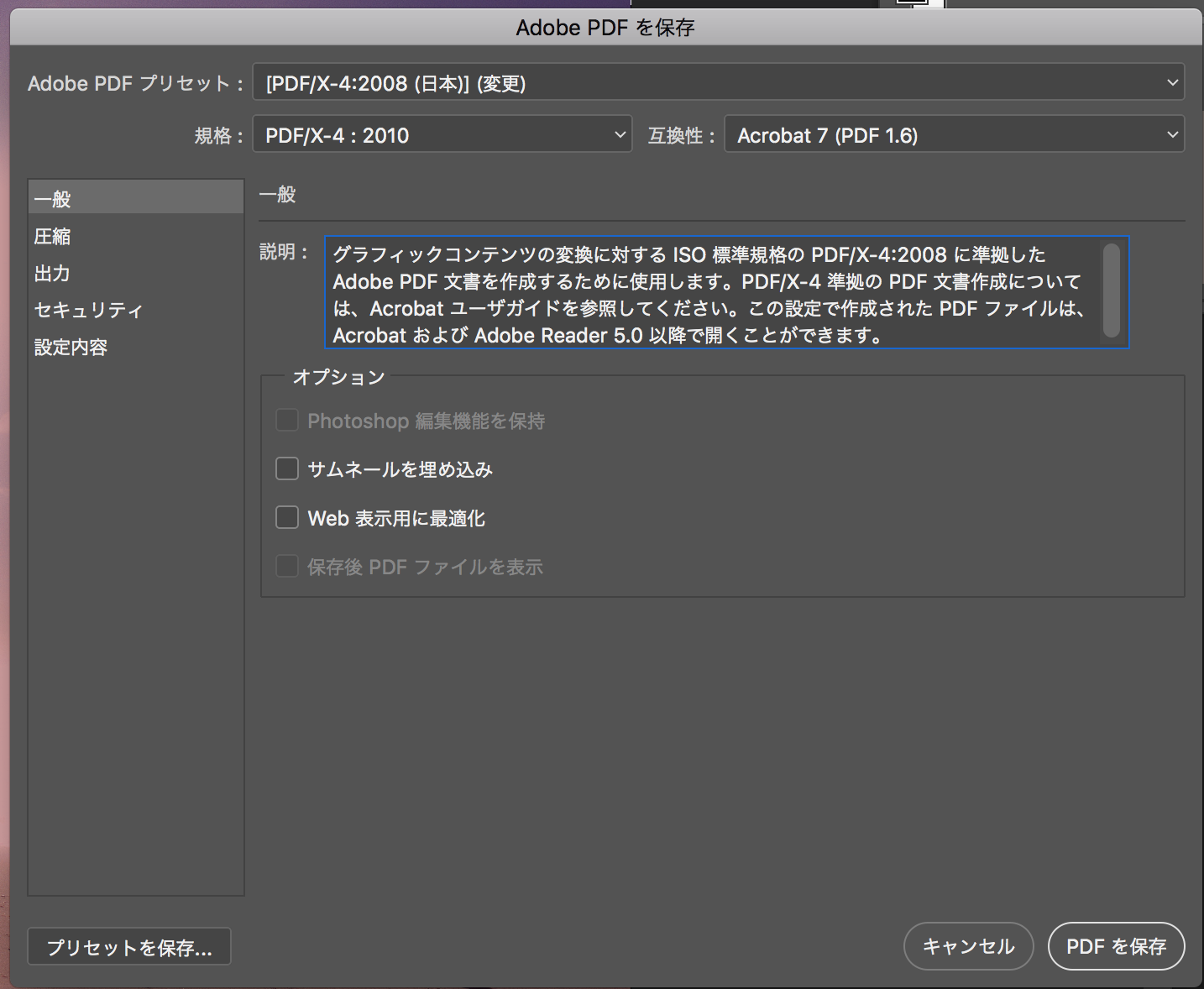
Task: Select the 設定内容 category in sidebar
Action: [x=136, y=347]
